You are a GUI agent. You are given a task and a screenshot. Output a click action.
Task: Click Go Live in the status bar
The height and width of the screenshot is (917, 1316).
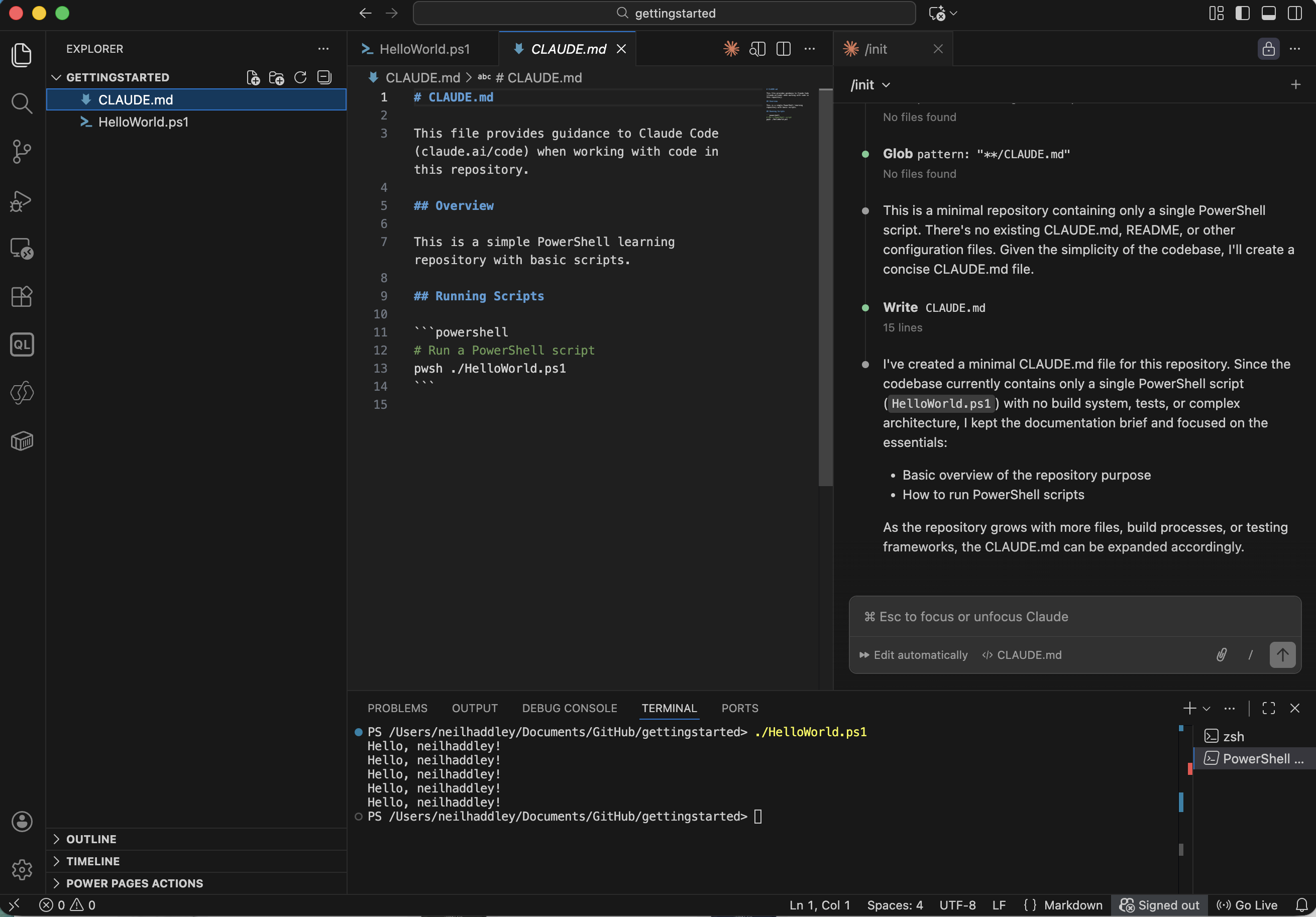pos(1247,905)
